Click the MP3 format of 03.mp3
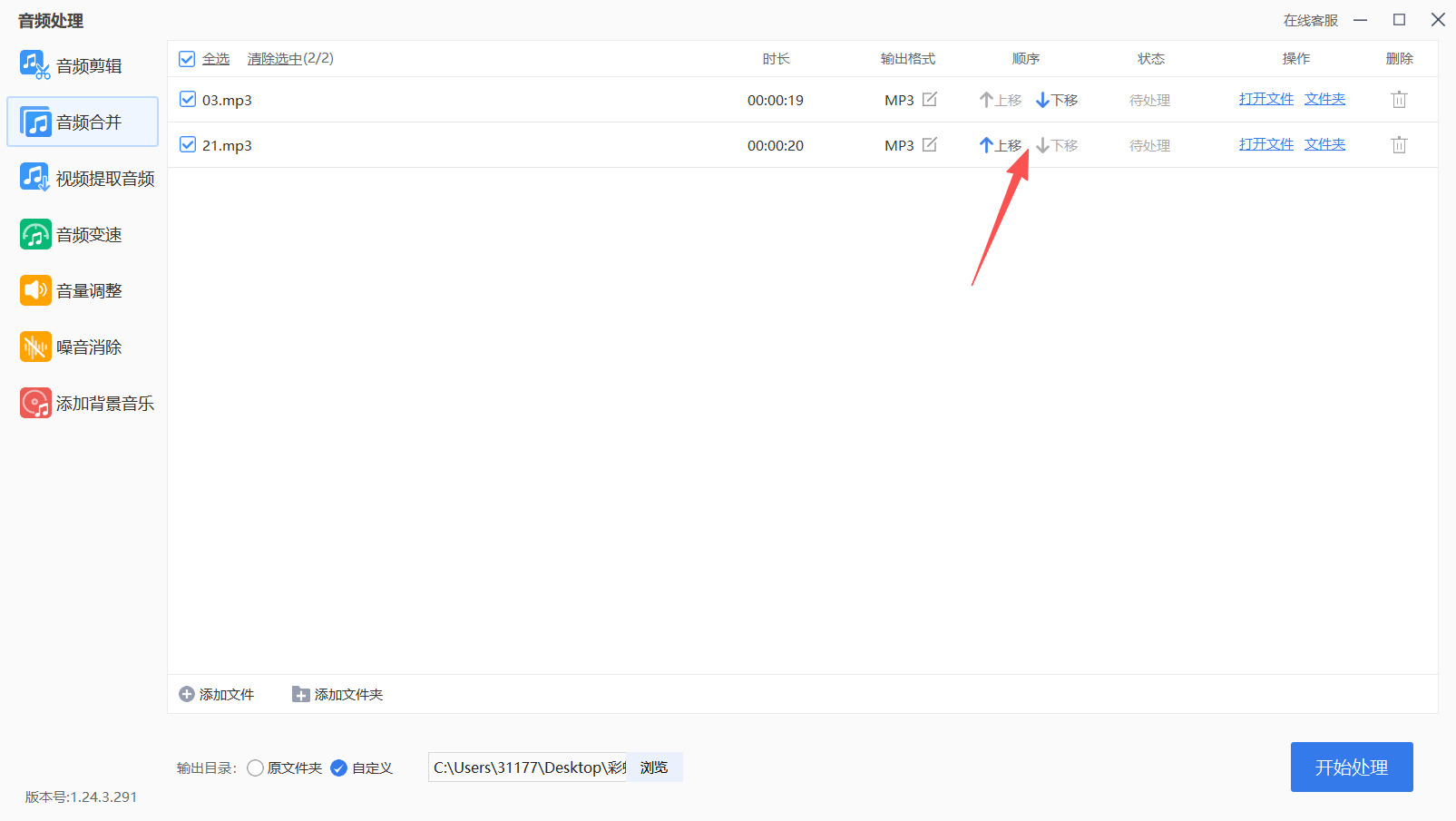 899,100
